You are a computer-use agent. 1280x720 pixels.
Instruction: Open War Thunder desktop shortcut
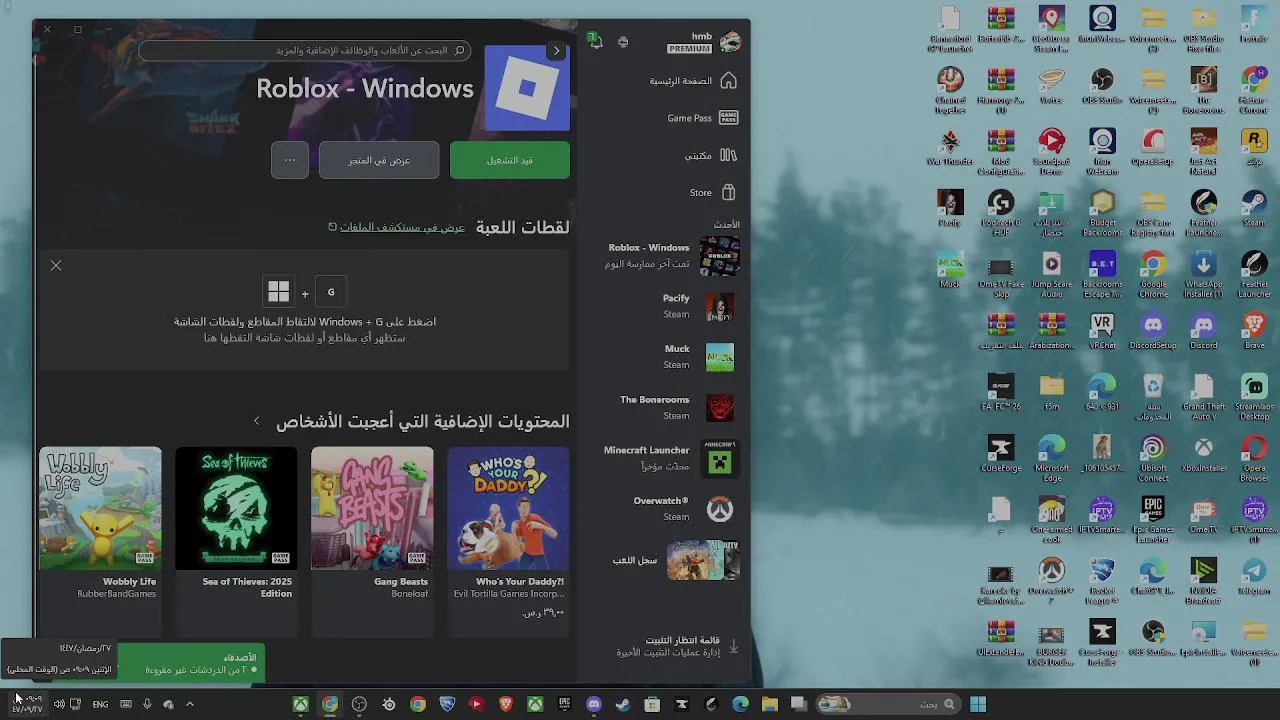tap(950, 147)
